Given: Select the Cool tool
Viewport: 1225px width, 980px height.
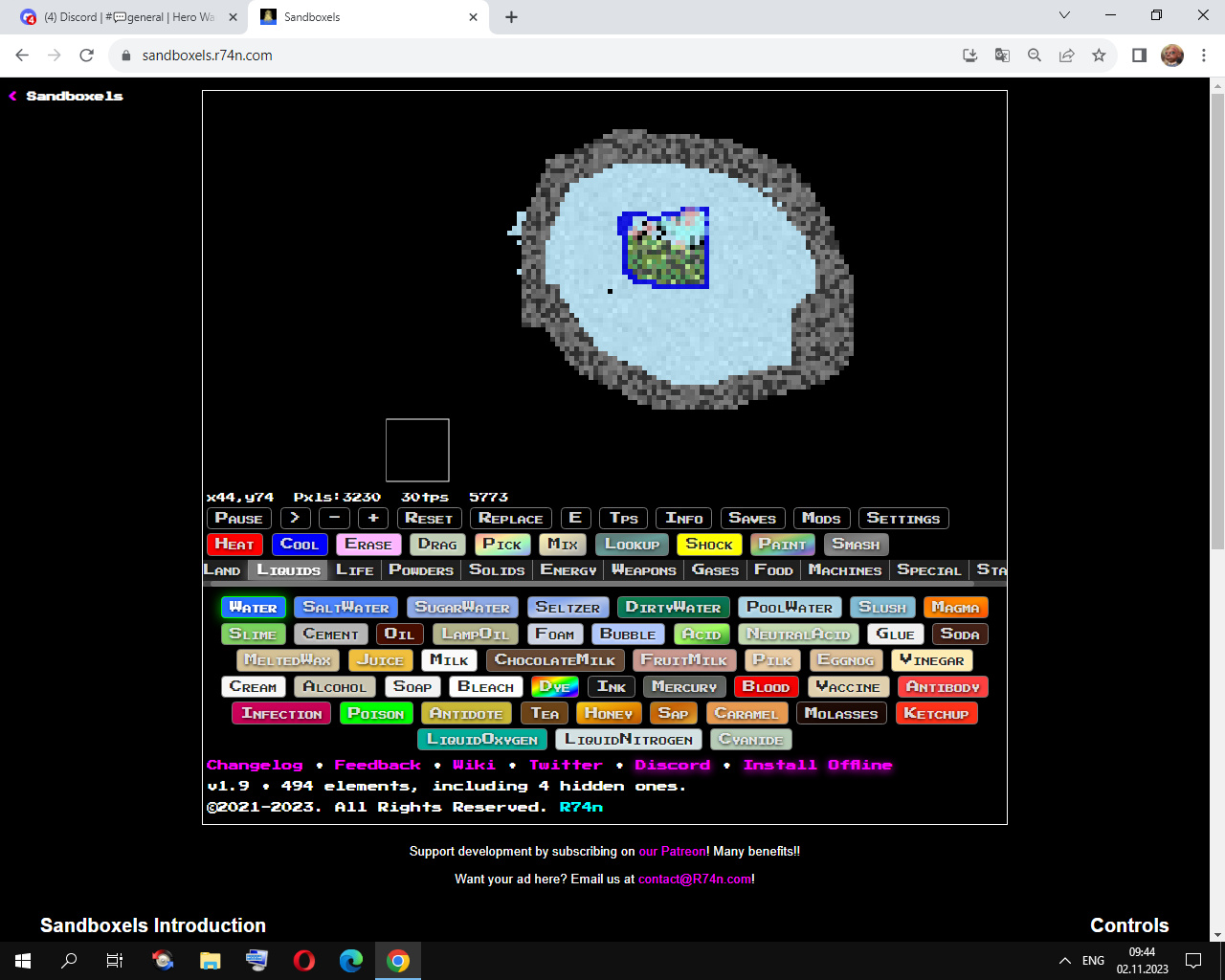Looking at the screenshot, I should point(300,544).
